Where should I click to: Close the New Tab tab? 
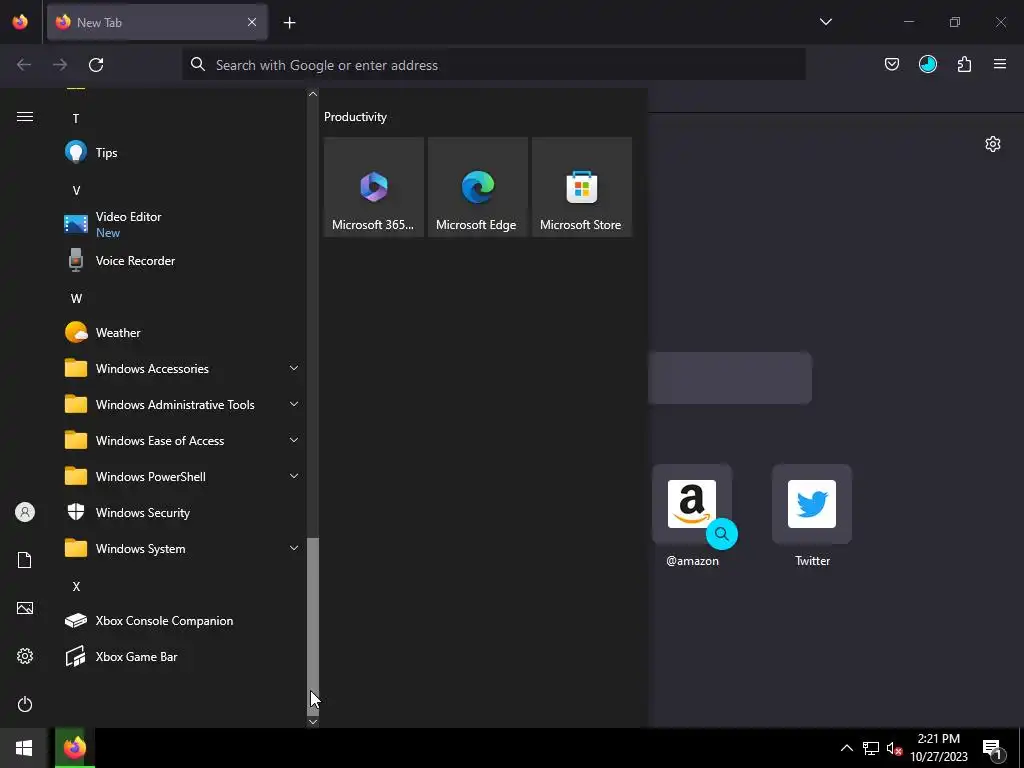[252, 22]
